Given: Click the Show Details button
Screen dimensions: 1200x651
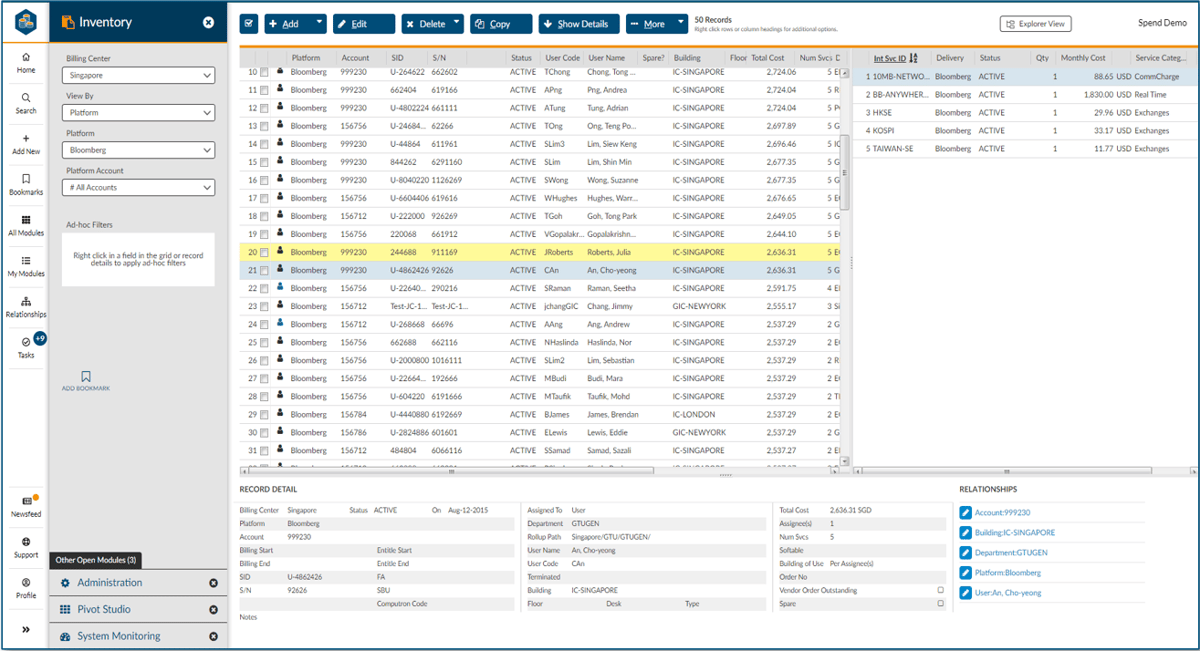Looking at the screenshot, I should point(579,23).
